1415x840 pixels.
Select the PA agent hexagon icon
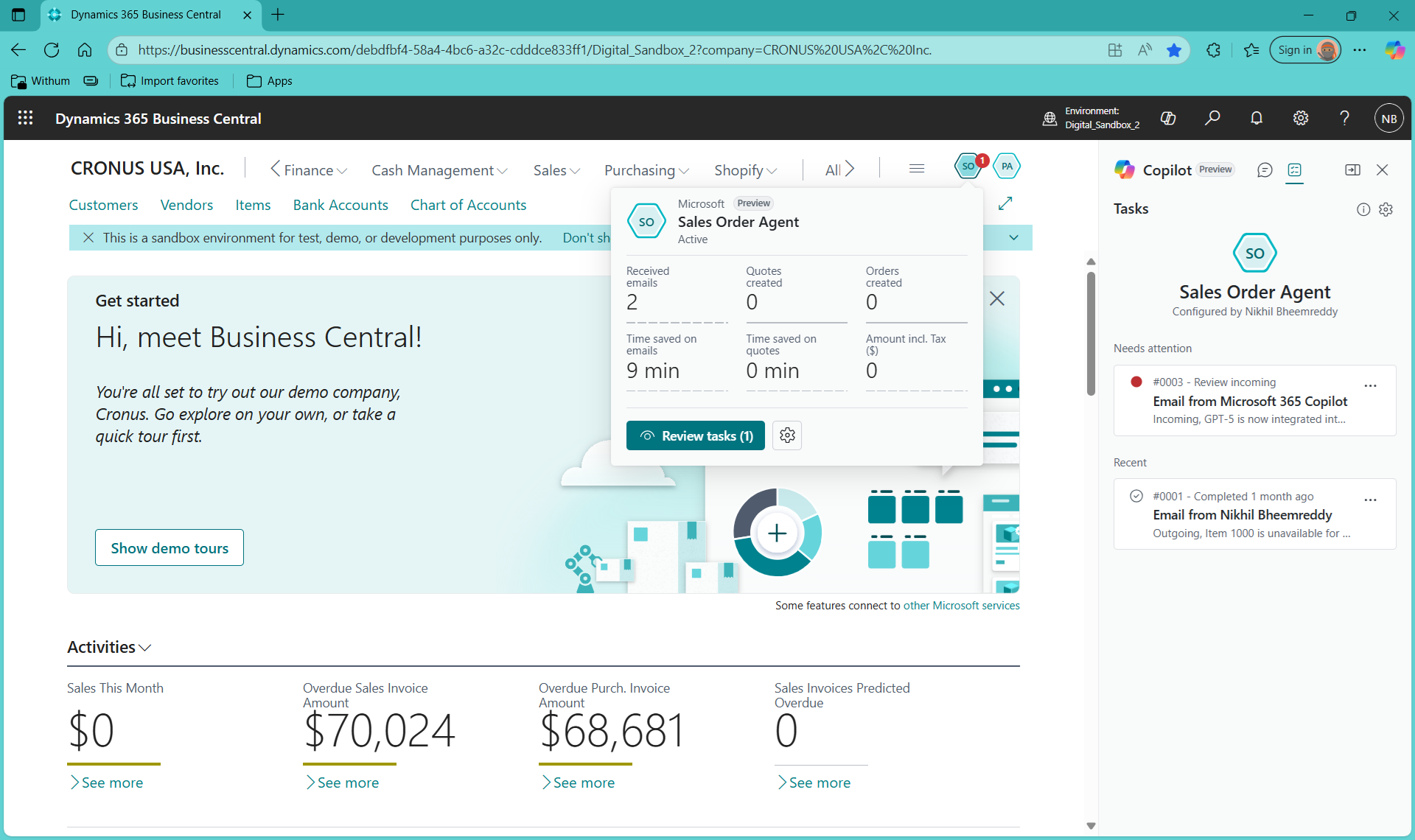[1007, 167]
